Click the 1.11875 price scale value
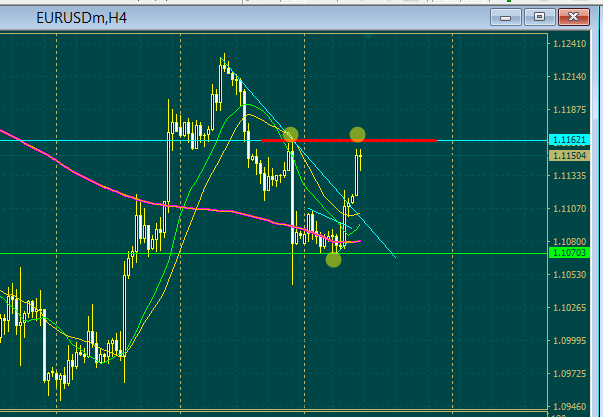Image resolution: width=603 pixels, height=417 pixels. click(570, 110)
